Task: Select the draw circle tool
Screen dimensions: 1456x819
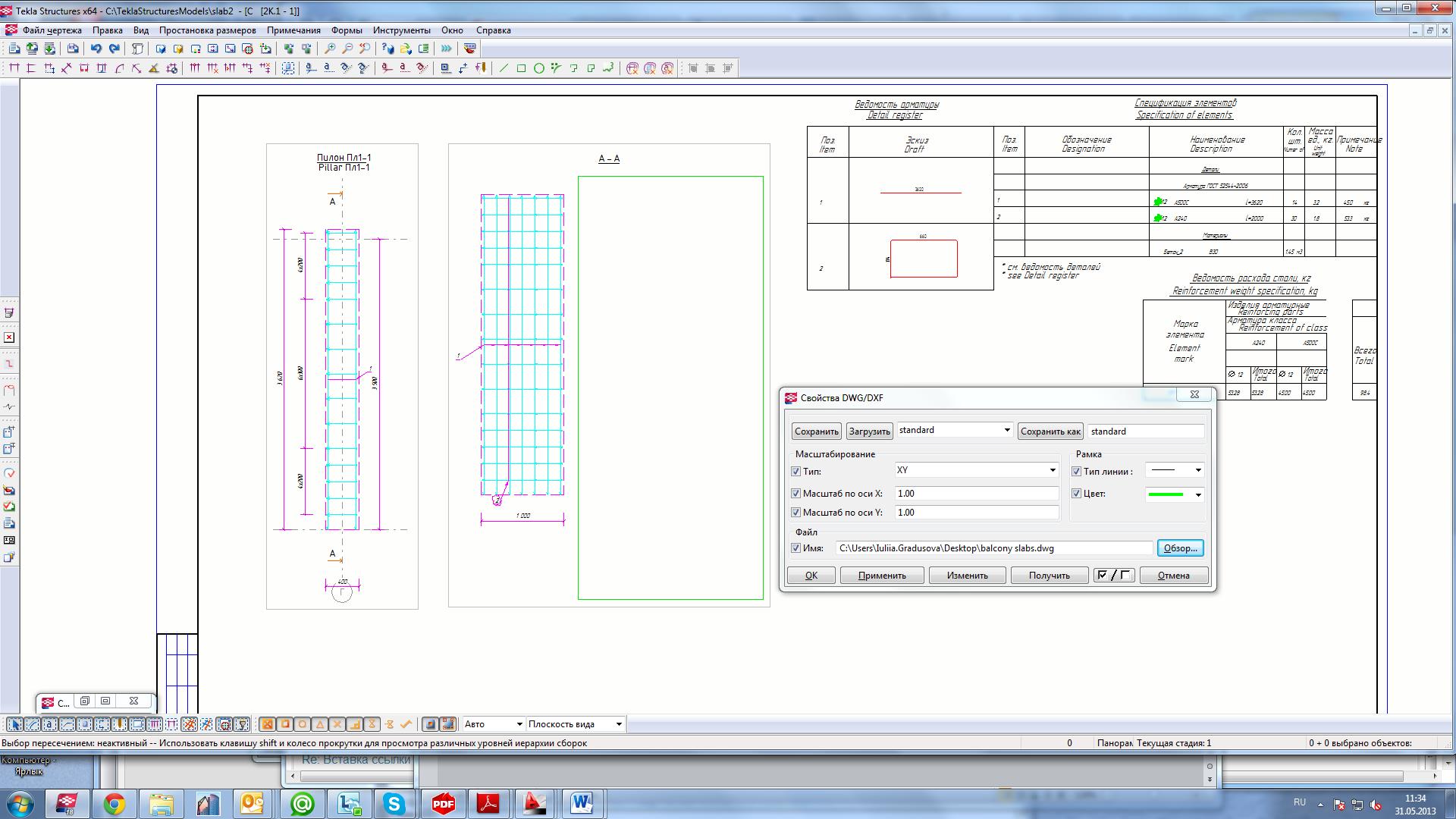Action: (539, 68)
